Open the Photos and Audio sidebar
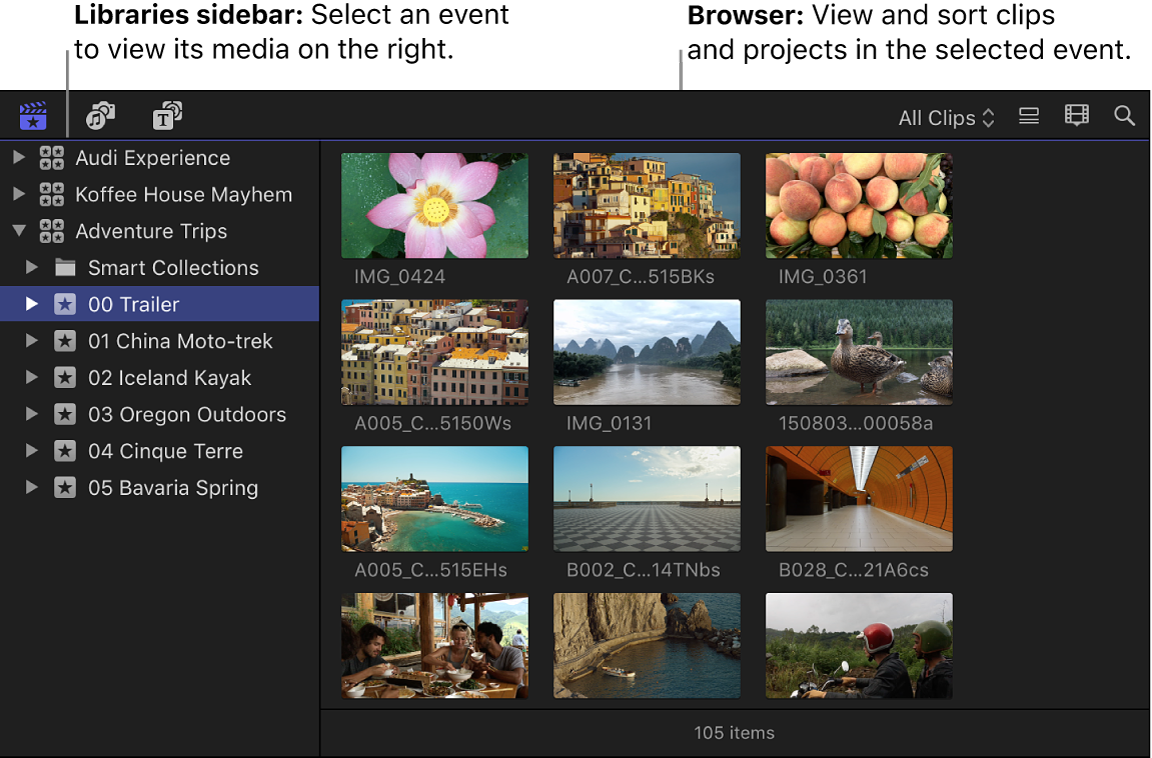 (x=100, y=115)
